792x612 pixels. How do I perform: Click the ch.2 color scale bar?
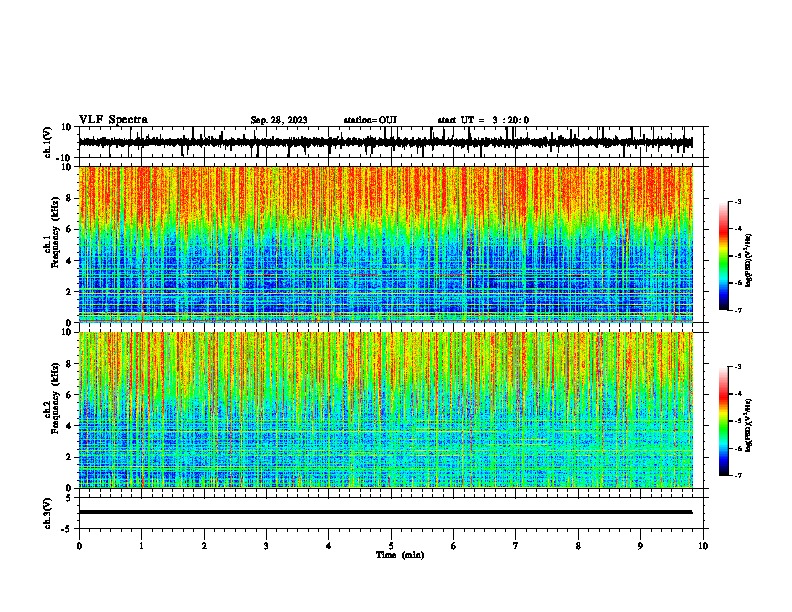724,421
